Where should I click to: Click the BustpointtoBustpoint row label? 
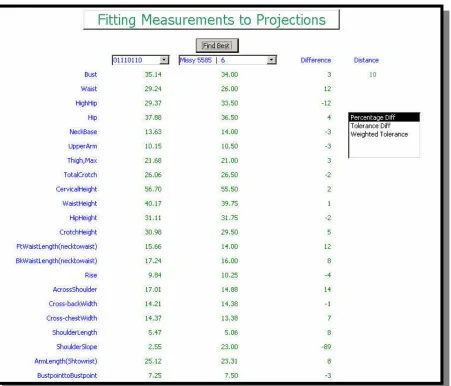point(67,375)
